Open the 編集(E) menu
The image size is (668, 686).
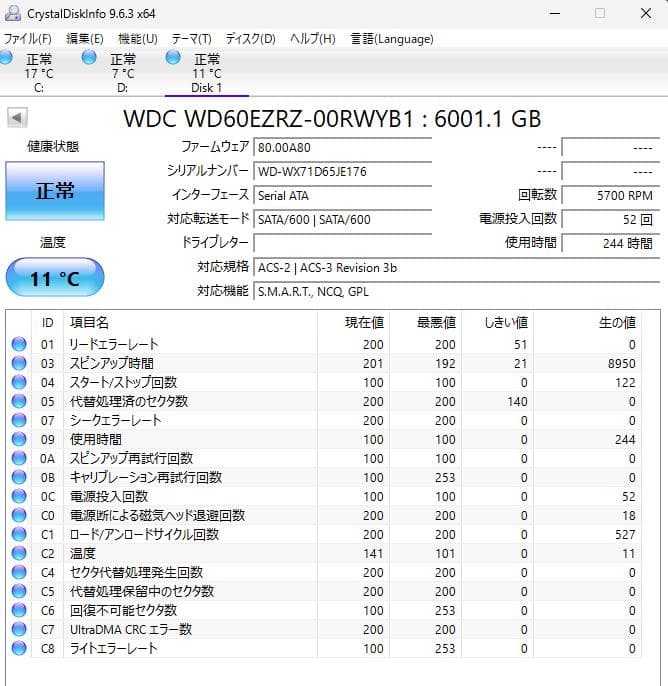[85, 39]
